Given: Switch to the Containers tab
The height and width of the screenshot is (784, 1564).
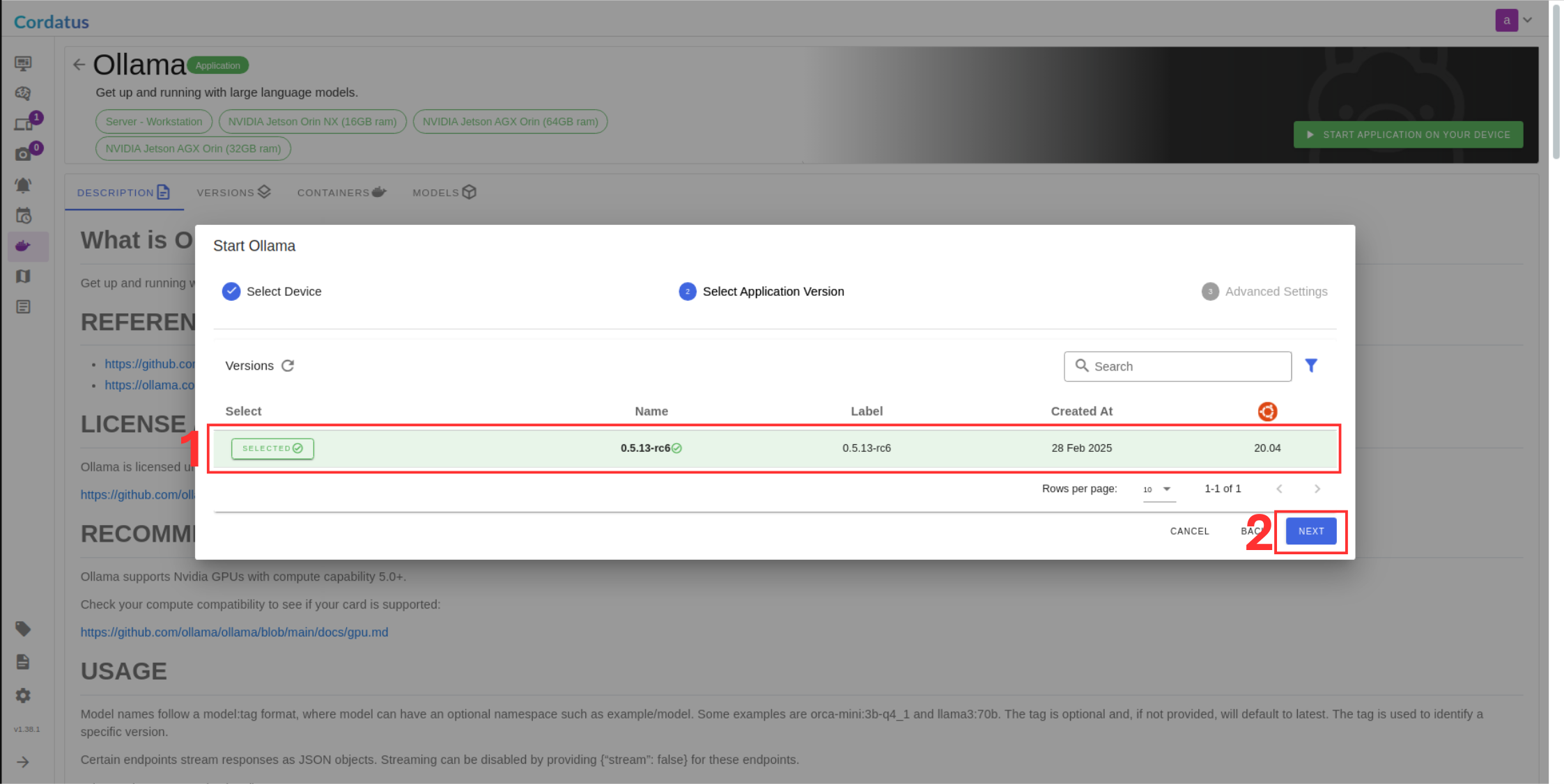Looking at the screenshot, I should tap(341, 192).
